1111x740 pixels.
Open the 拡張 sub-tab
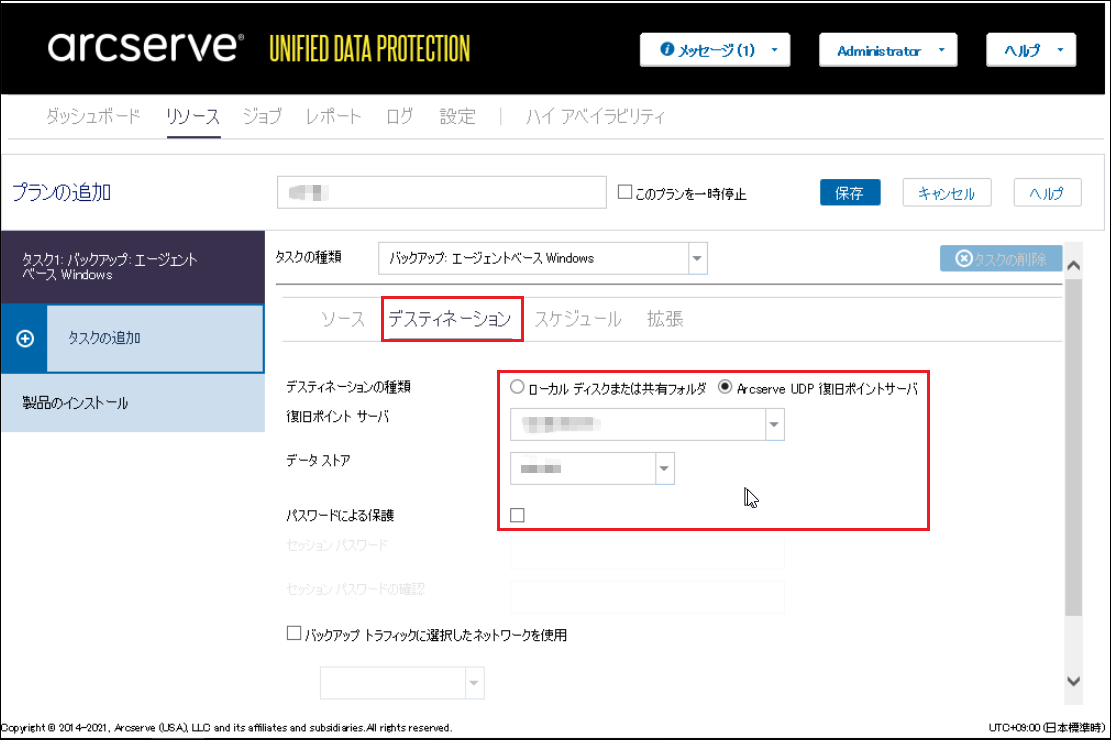pos(665,319)
